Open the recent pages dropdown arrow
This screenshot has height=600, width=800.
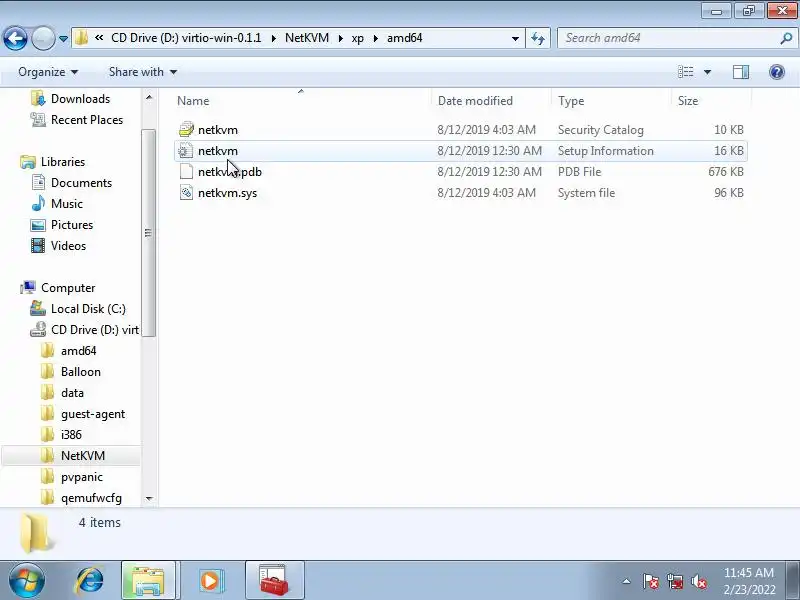(x=63, y=39)
